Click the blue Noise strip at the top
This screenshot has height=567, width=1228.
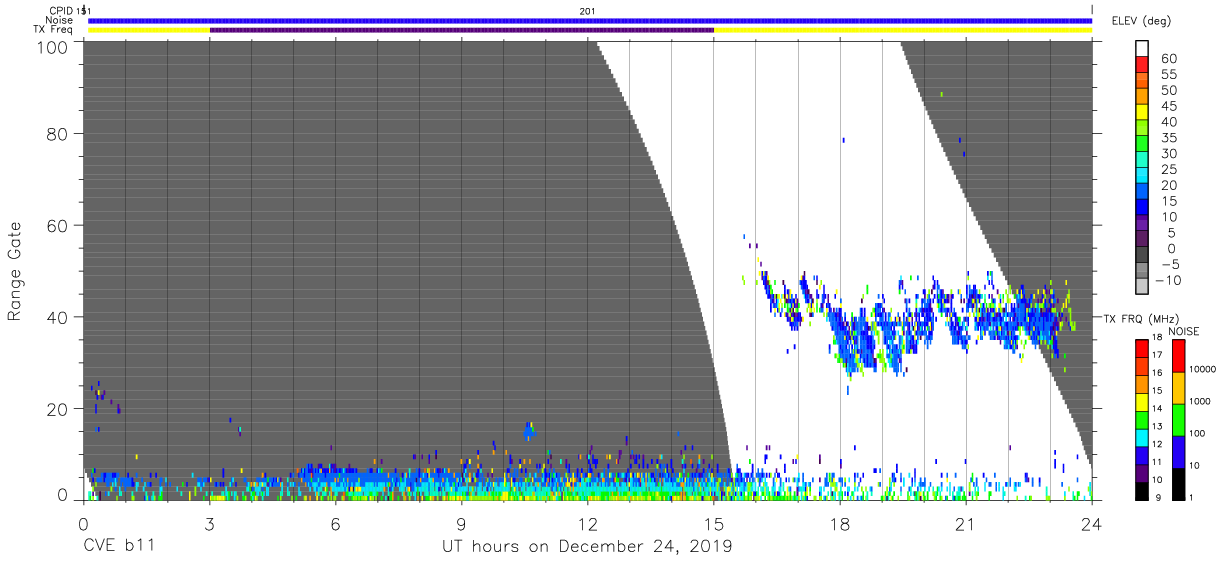[x=590, y=20]
